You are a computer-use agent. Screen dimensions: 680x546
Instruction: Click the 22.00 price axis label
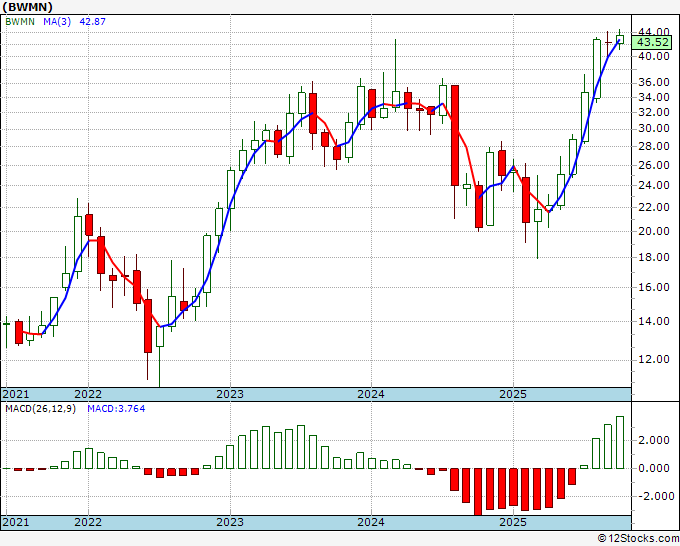pyautogui.click(x=653, y=207)
